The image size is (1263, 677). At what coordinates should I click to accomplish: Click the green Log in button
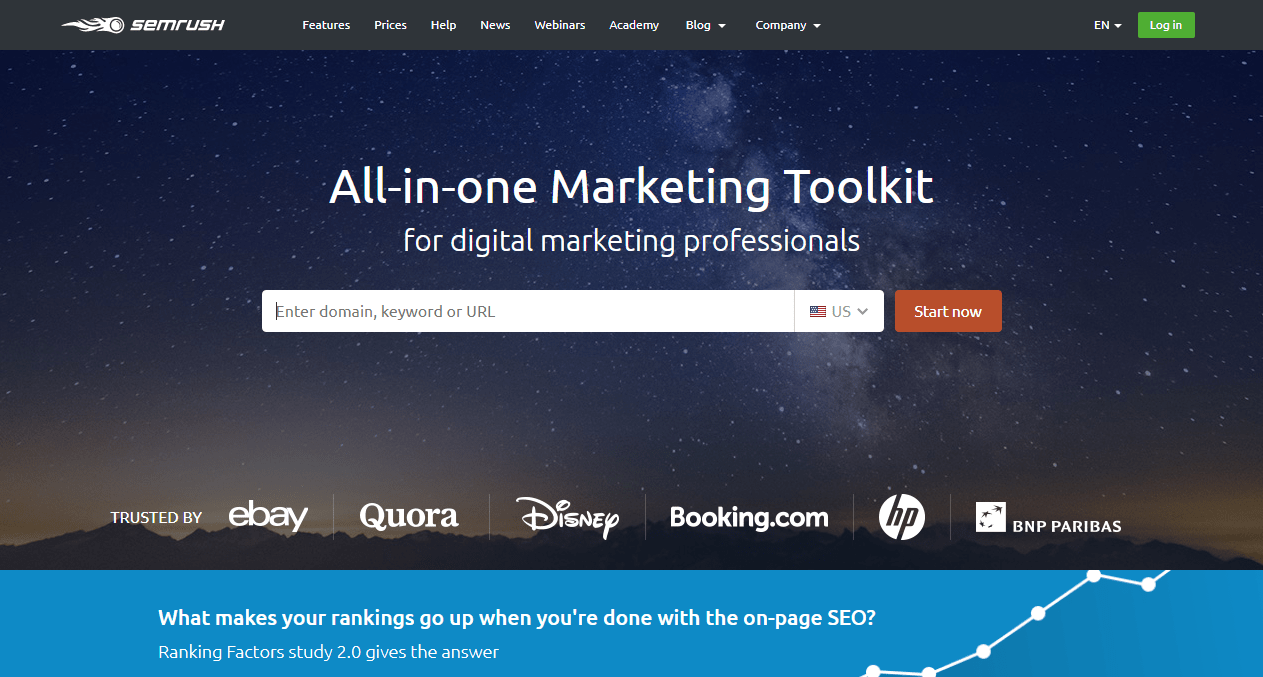point(1166,25)
